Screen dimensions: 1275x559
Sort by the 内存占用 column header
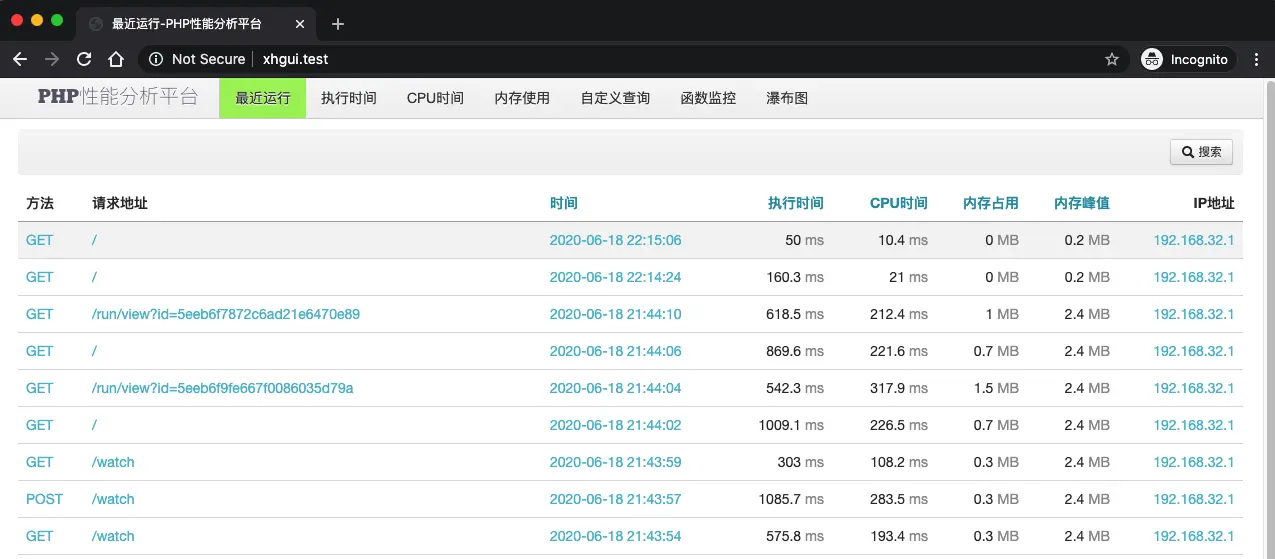click(991, 203)
